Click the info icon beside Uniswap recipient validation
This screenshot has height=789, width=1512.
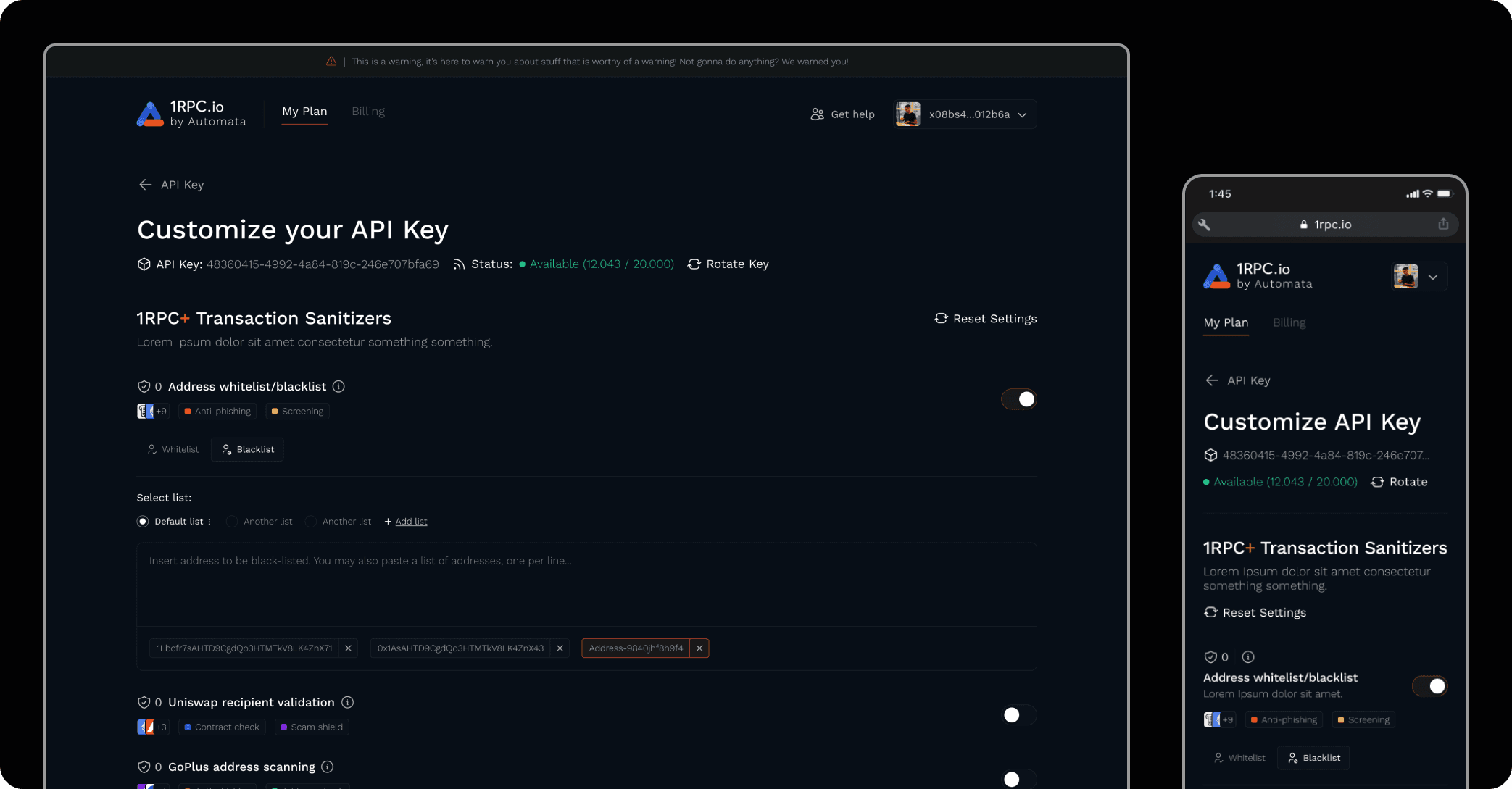pyautogui.click(x=347, y=703)
